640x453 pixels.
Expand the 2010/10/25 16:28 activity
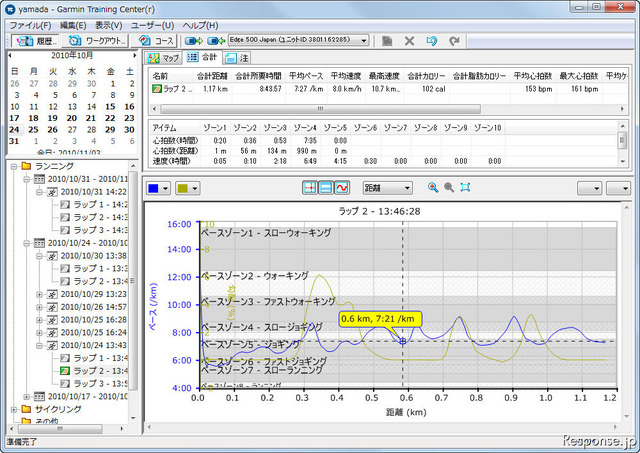[40, 320]
